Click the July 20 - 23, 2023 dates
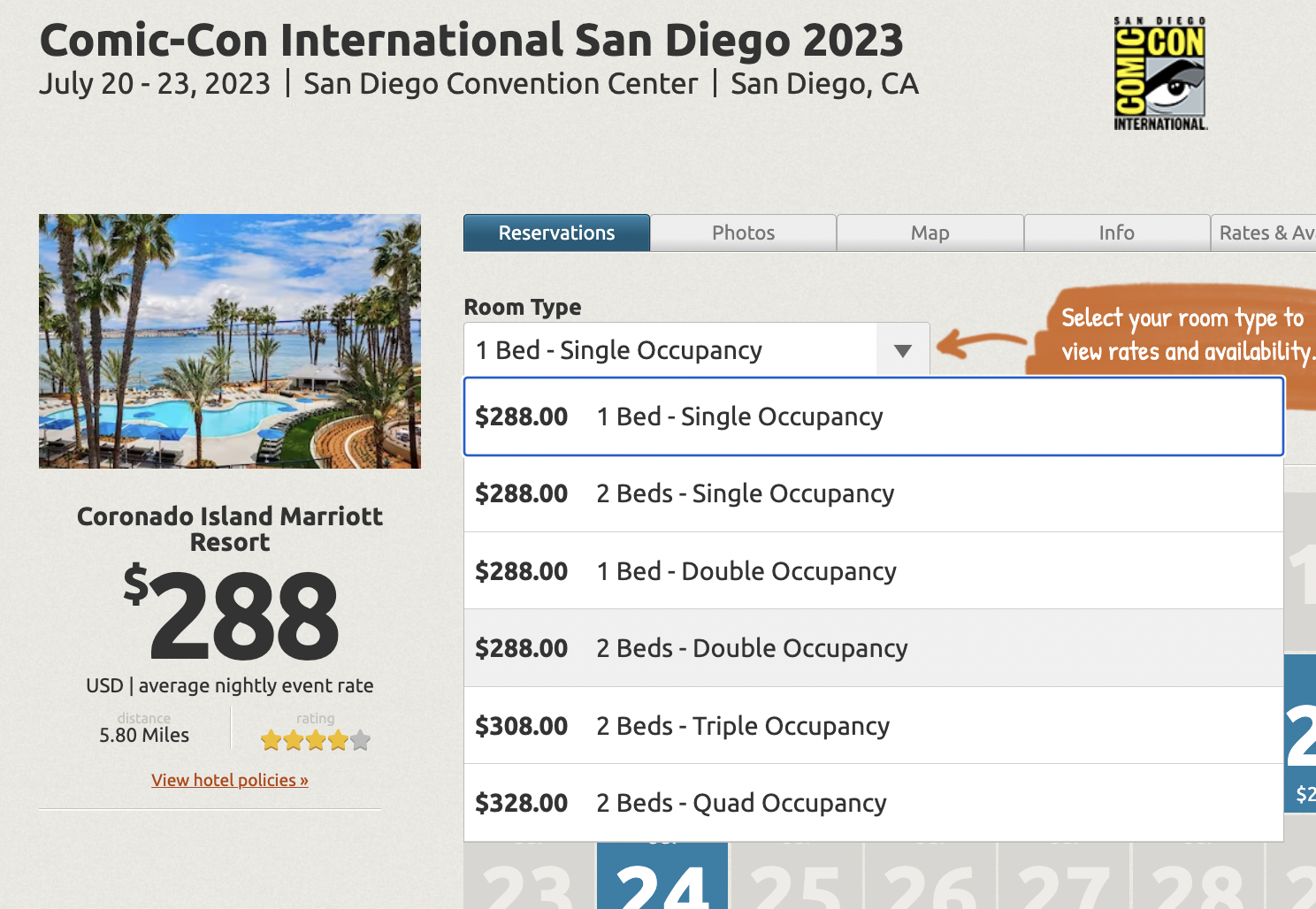 point(155,84)
